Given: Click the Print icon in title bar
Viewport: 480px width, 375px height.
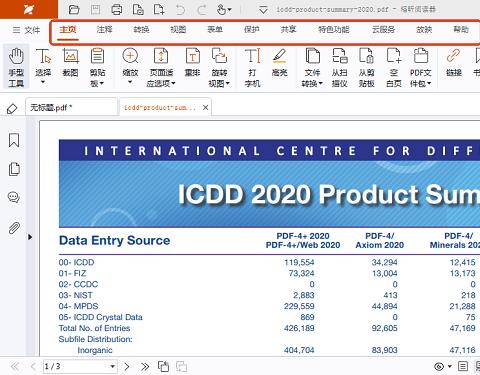Looking at the screenshot, I should [x=116, y=9].
